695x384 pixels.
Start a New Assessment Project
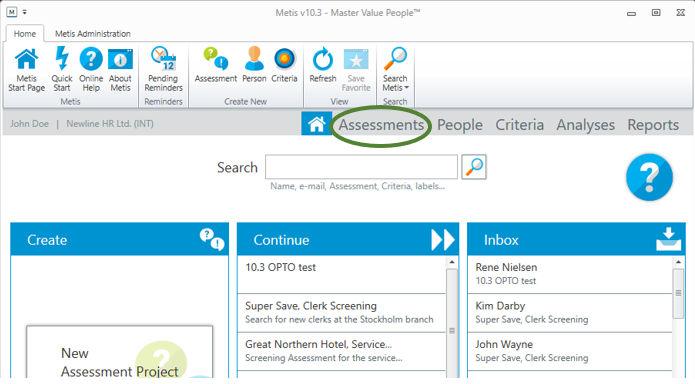point(120,353)
